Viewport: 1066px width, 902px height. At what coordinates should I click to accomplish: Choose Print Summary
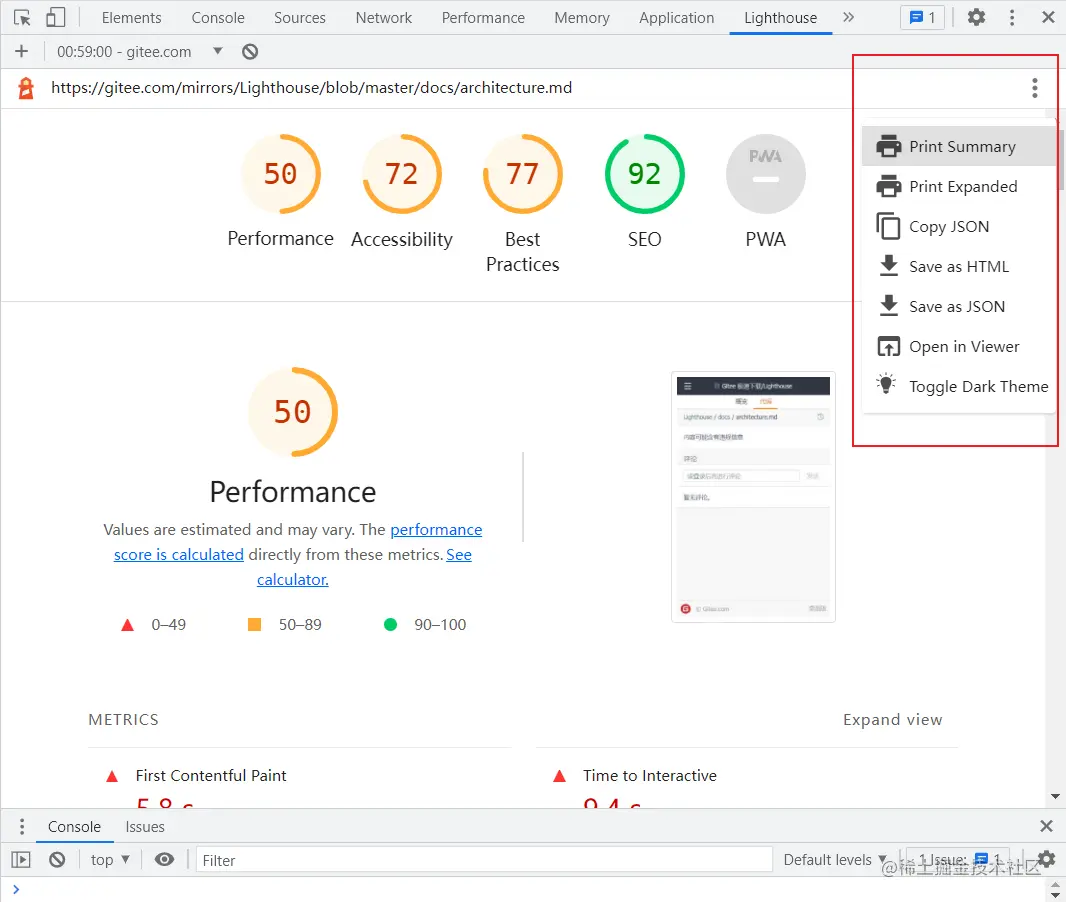coord(959,146)
